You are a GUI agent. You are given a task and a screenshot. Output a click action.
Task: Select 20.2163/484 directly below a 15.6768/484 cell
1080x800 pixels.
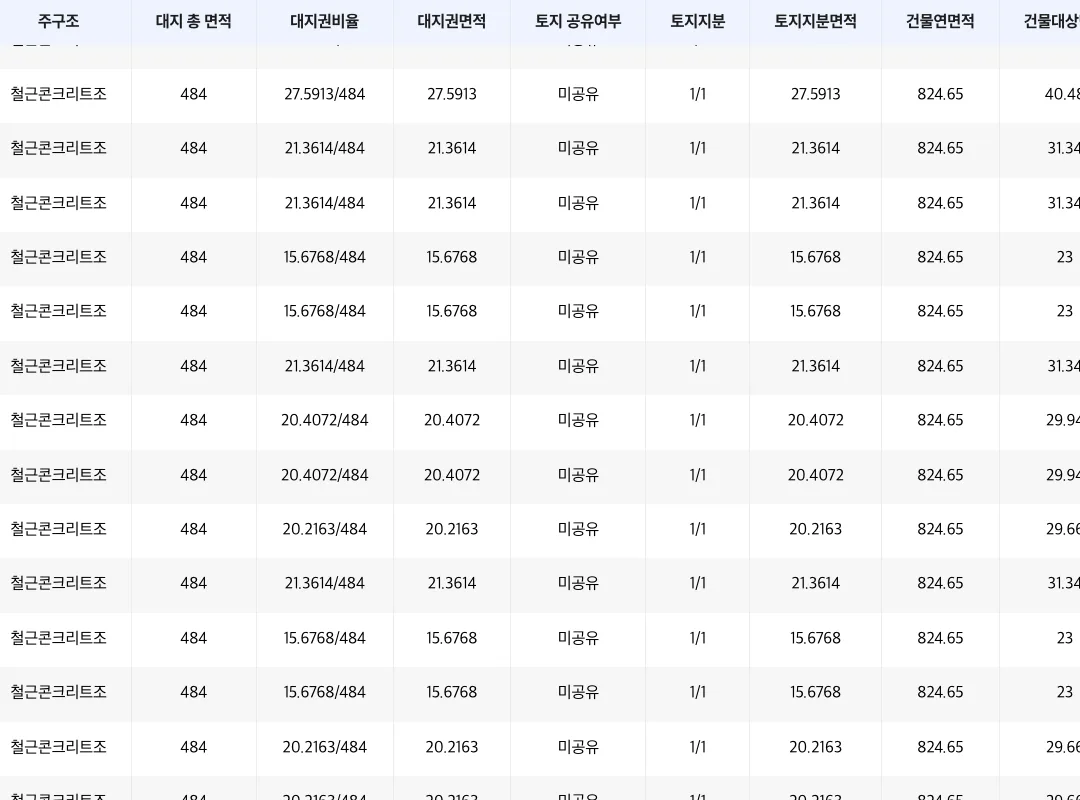(324, 747)
